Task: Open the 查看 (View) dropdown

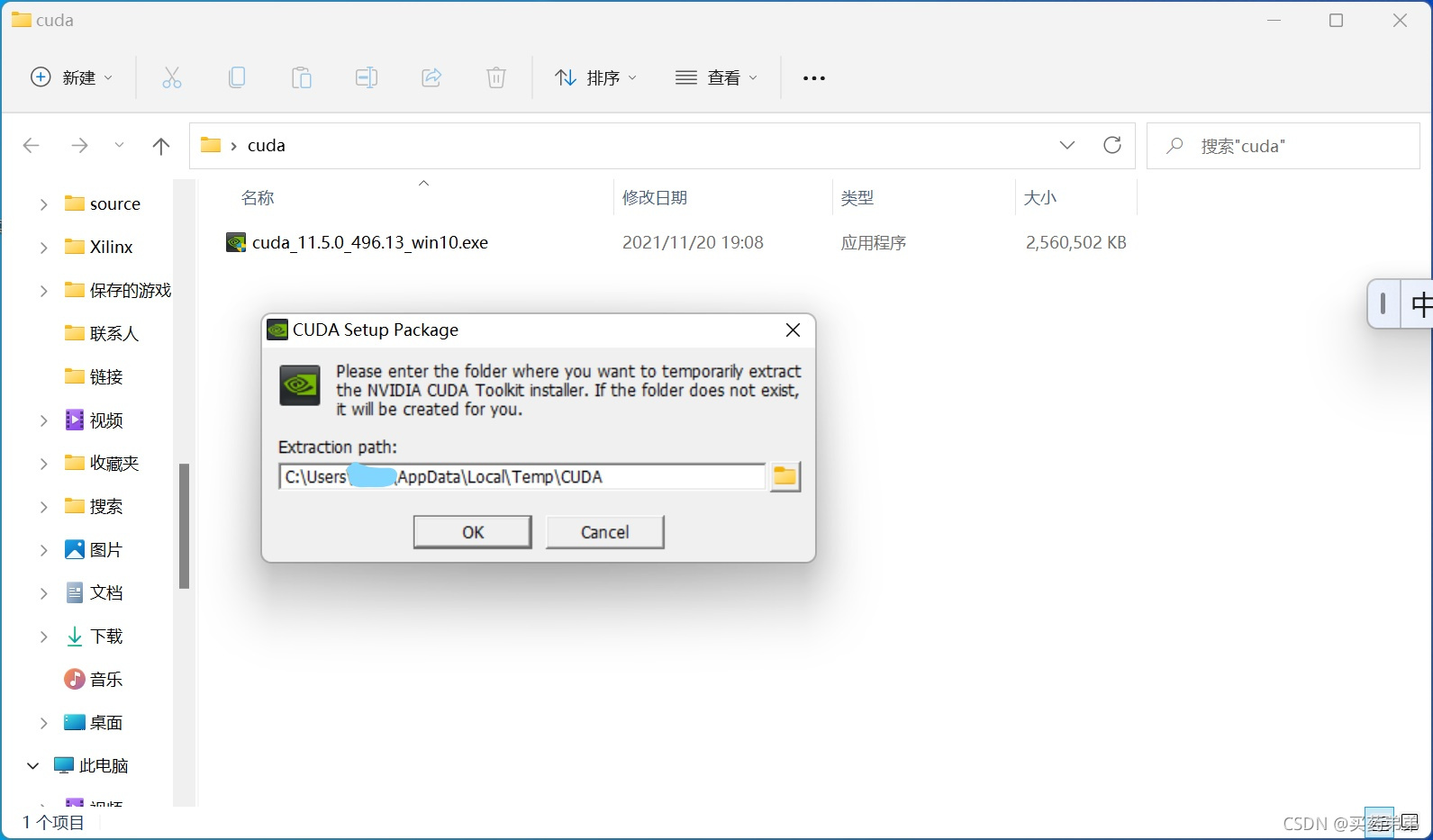Action: (717, 78)
